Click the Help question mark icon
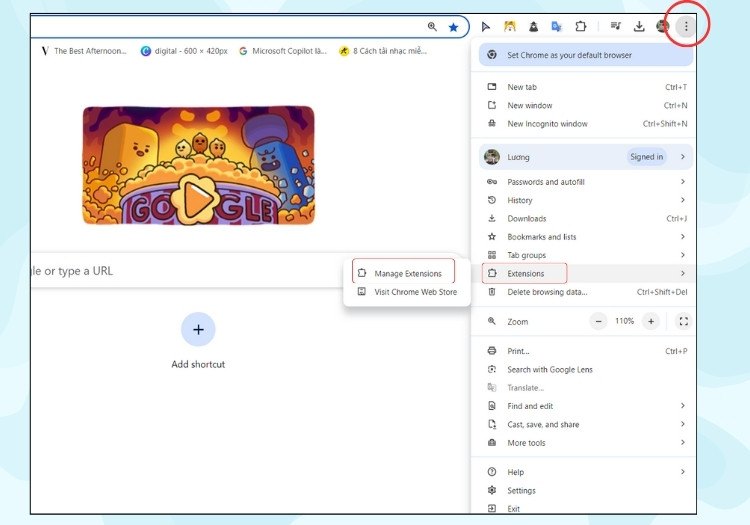This screenshot has height=525, width=750. 491,472
